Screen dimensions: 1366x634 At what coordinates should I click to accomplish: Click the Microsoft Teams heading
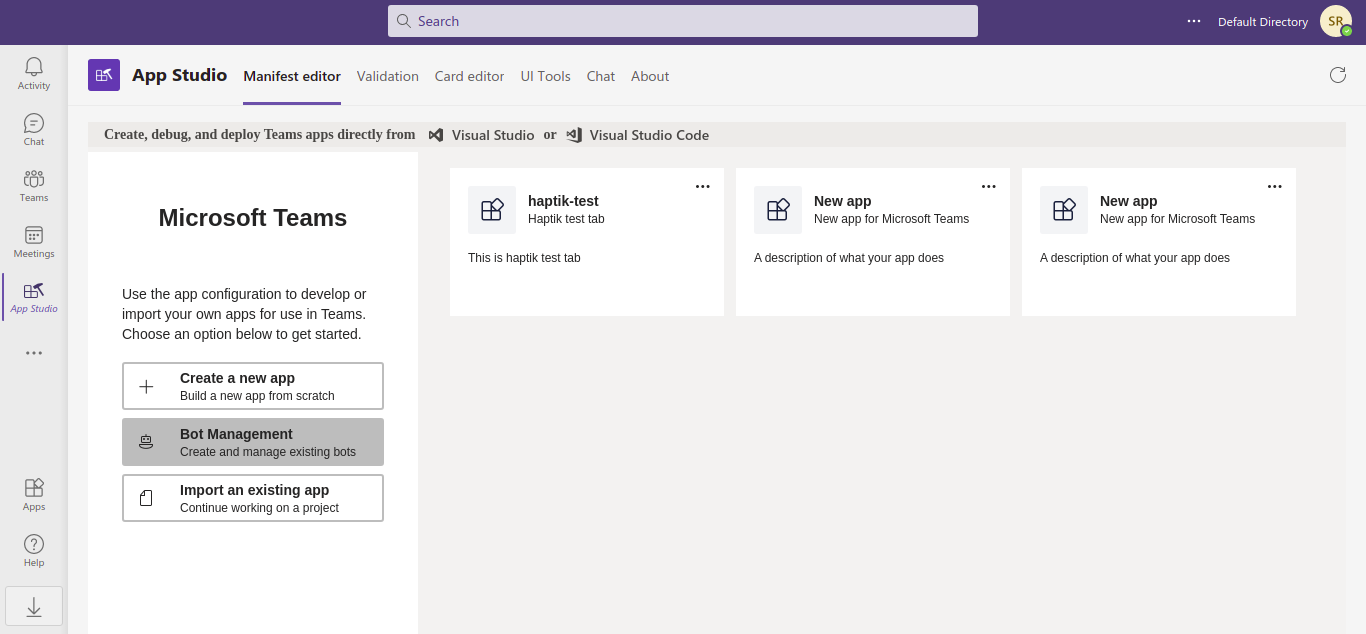click(x=253, y=218)
